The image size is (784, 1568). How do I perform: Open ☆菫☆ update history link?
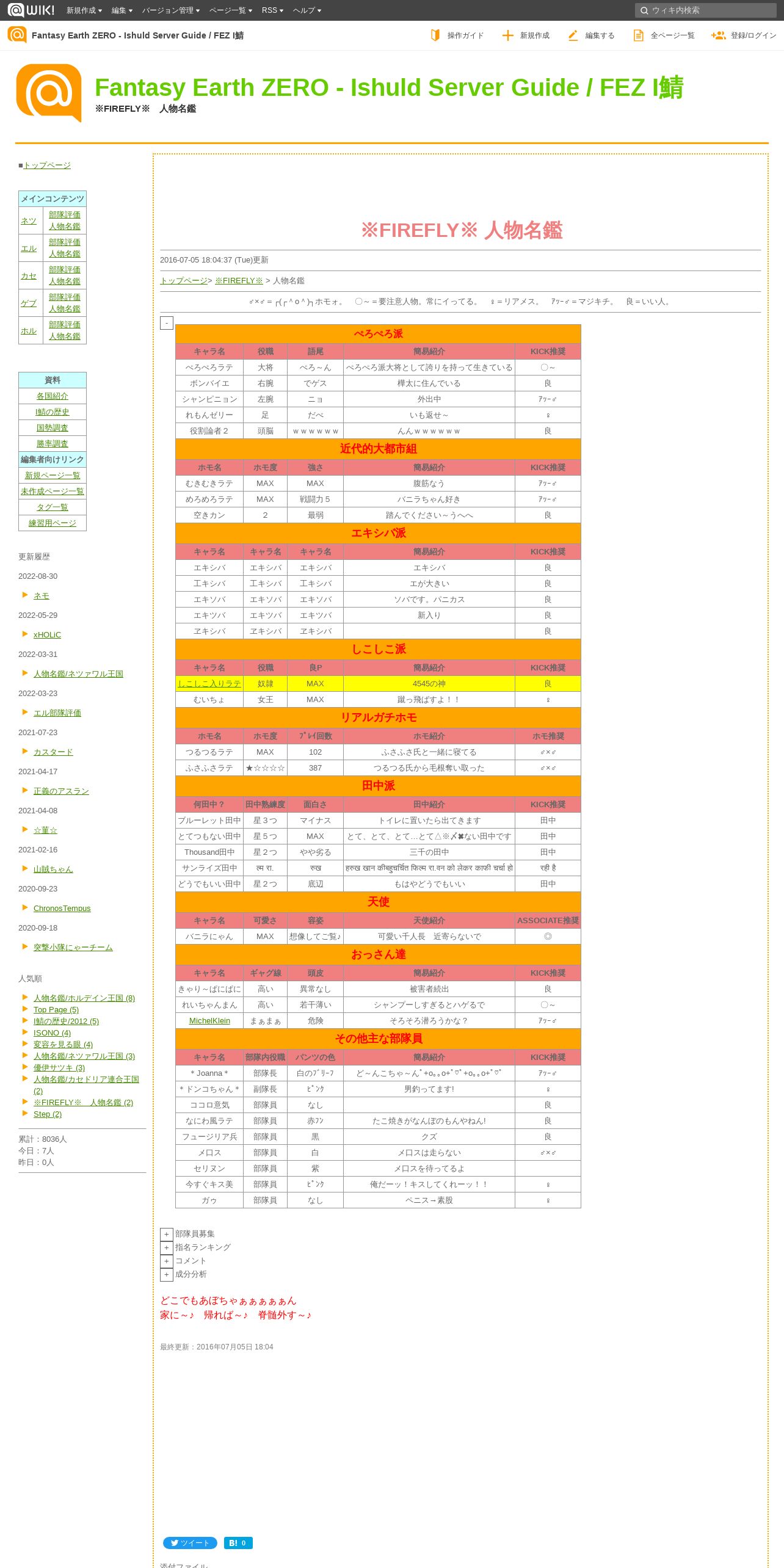pyautogui.click(x=45, y=830)
